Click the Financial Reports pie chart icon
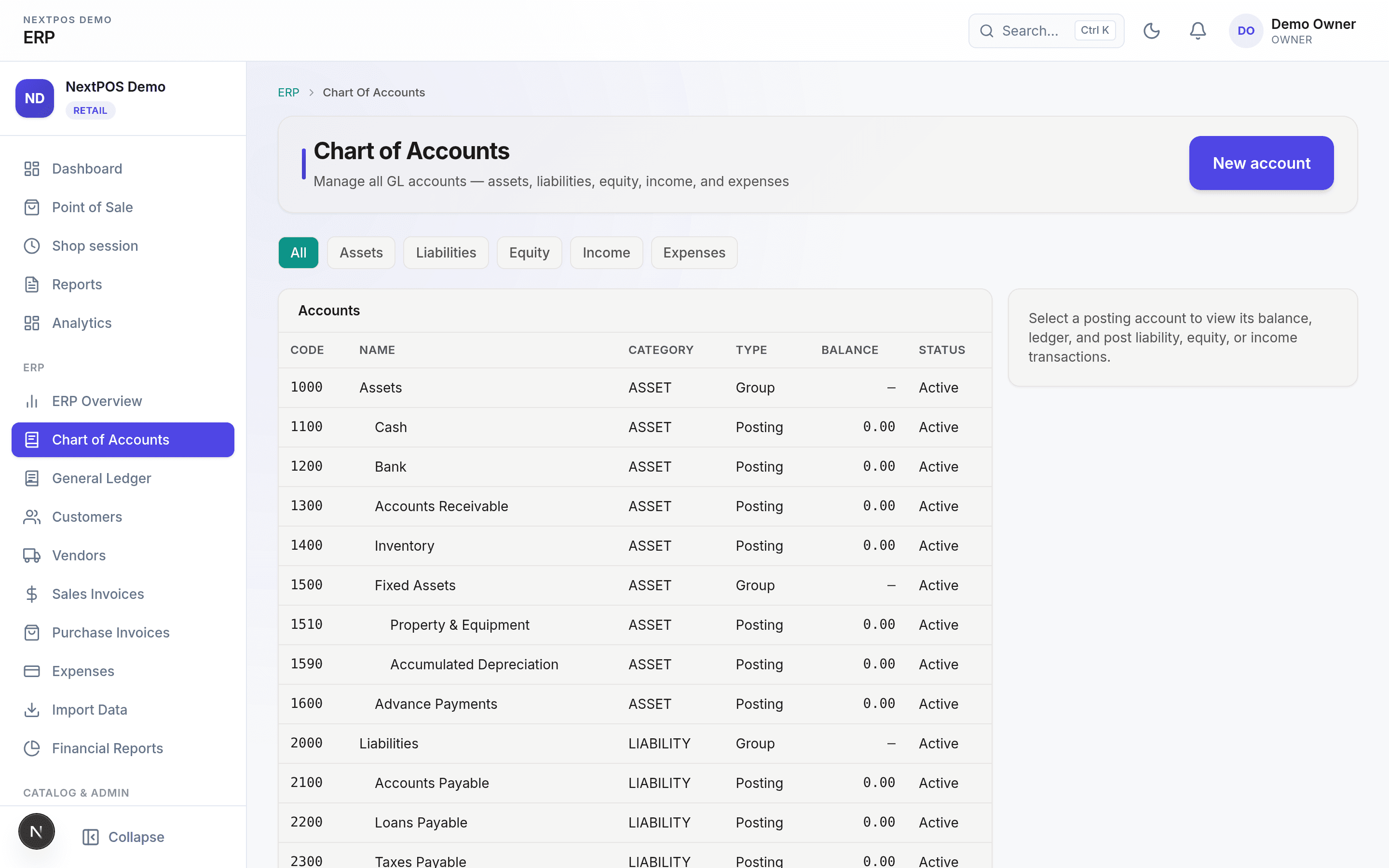 click(x=31, y=748)
